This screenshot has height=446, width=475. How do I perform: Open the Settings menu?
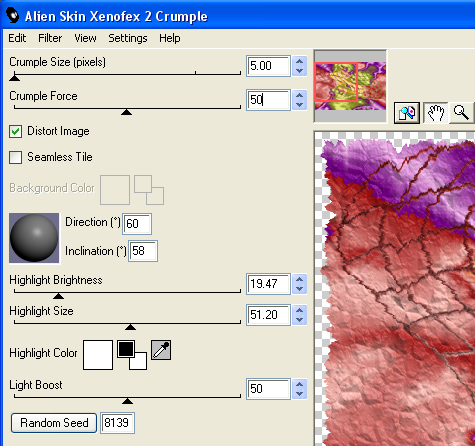pos(128,38)
